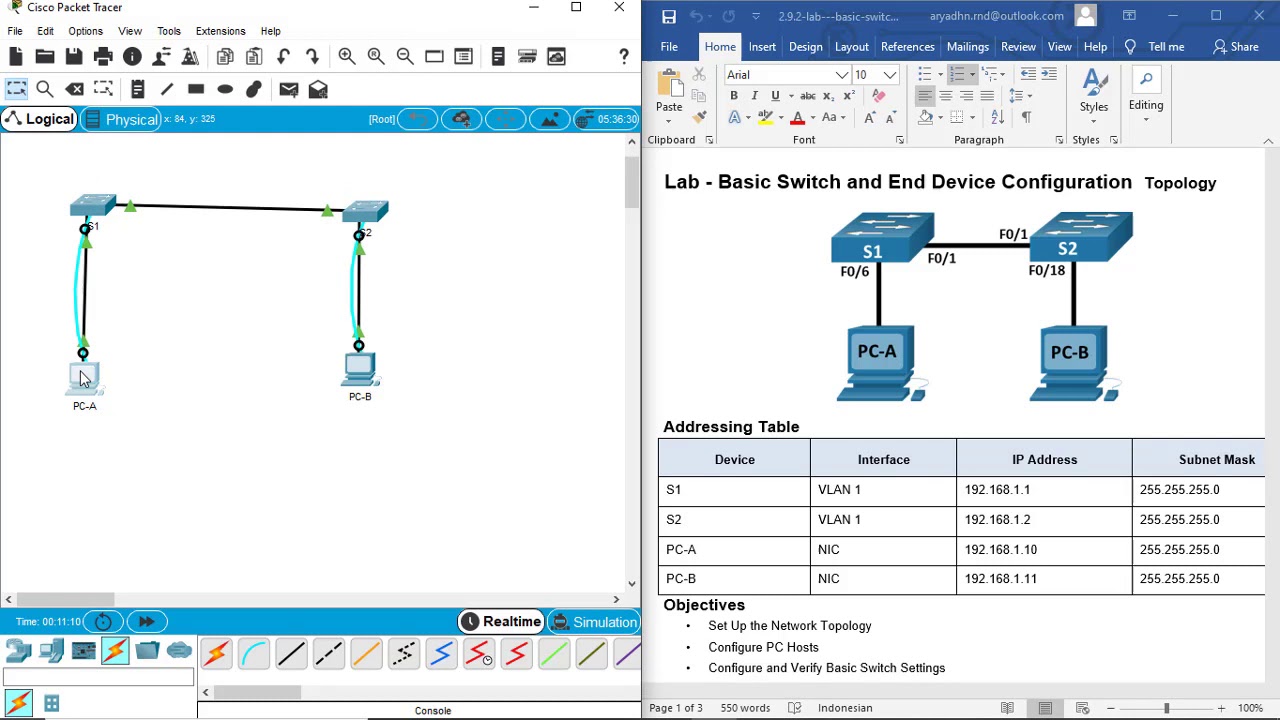
Task: Add a simple PDU envelope
Action: pyautogui.click(x=289, y=90)
